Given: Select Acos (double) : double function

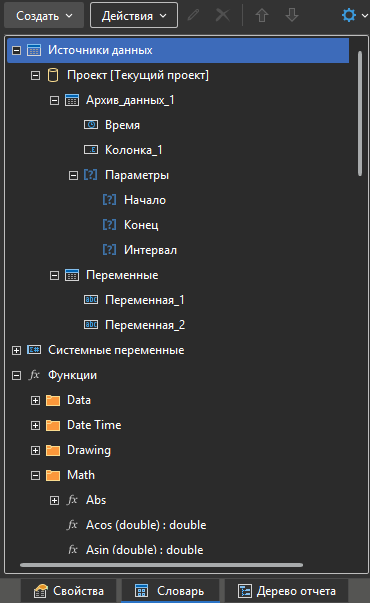Looking at the screenshot, I should pos(146,525).
